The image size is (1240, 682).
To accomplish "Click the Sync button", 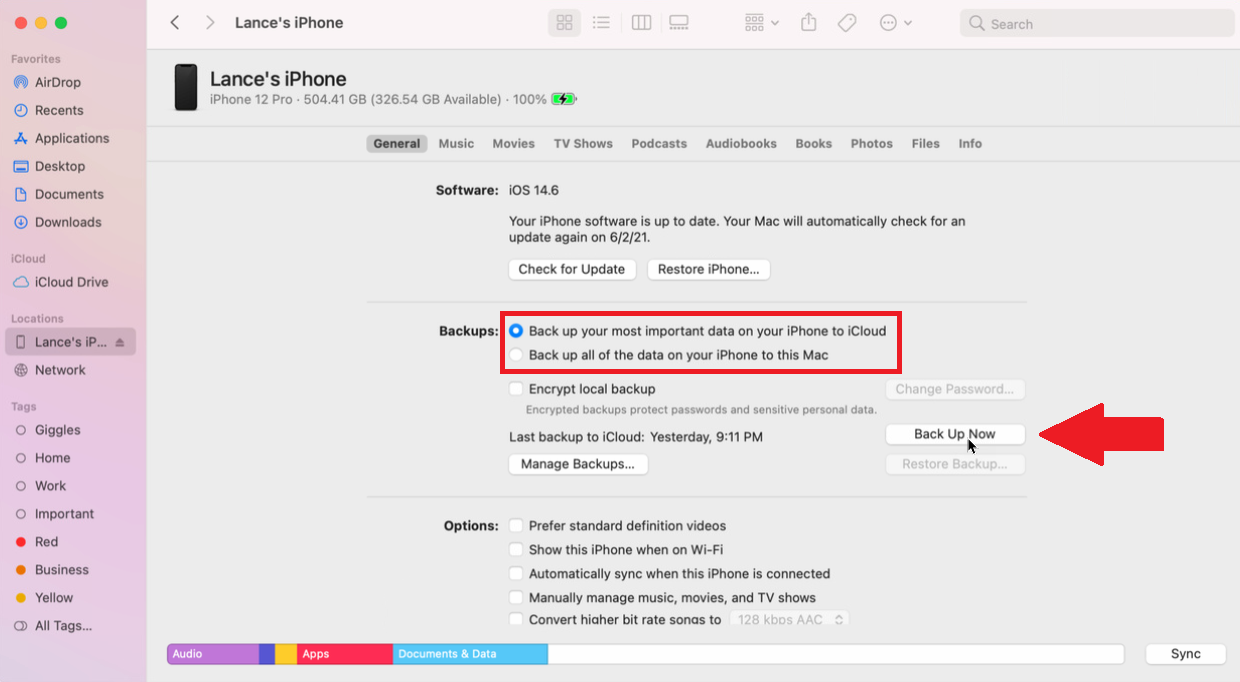I will pyautogui.click(x=1186, y=654).
